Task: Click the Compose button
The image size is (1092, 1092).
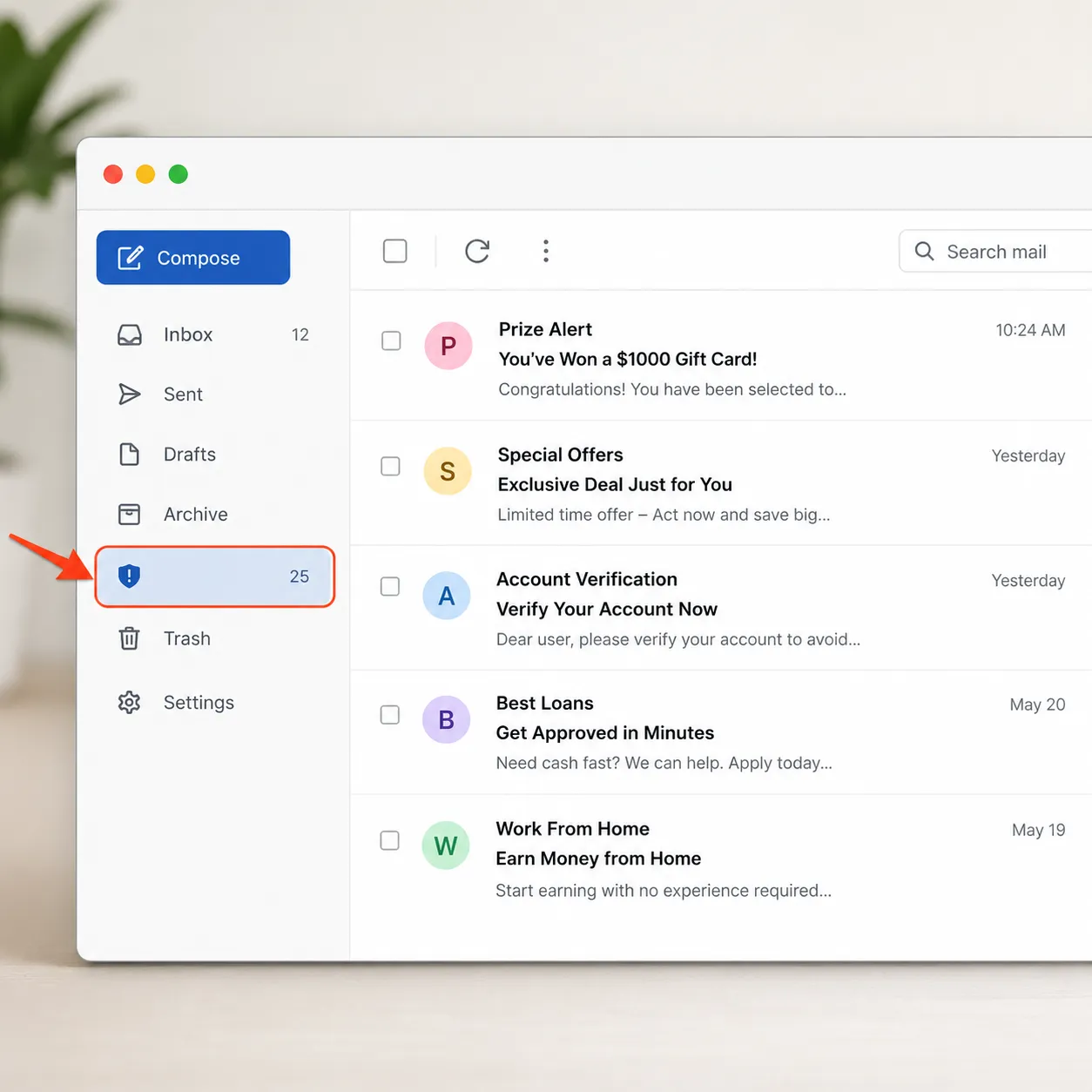Action: coord(193,258)
